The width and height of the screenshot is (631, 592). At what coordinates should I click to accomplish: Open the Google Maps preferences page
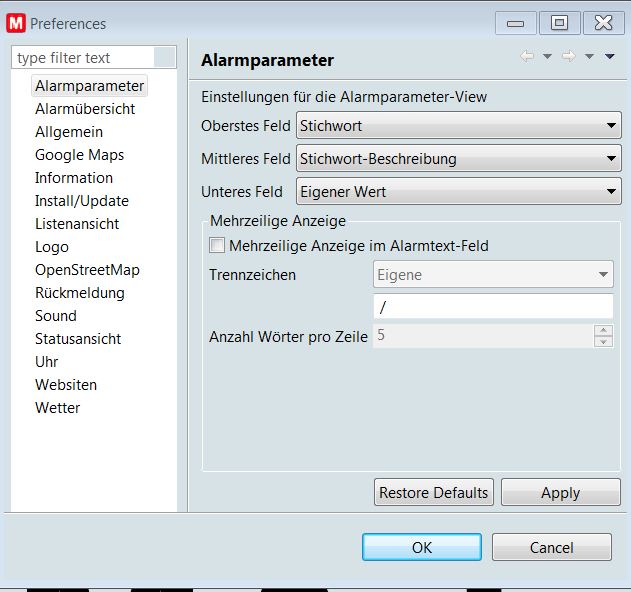[x=79, y=155]
